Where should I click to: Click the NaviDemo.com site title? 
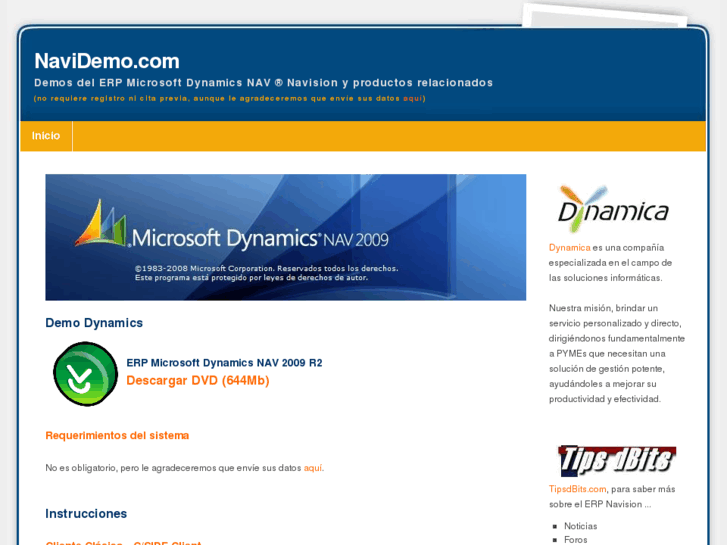coord(107,61)
